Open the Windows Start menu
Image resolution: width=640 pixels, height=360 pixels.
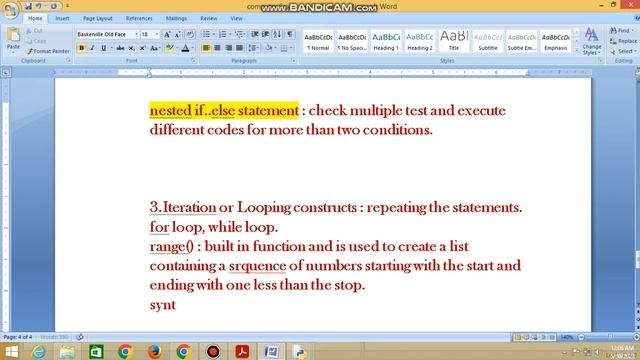(x=11, y=352)
